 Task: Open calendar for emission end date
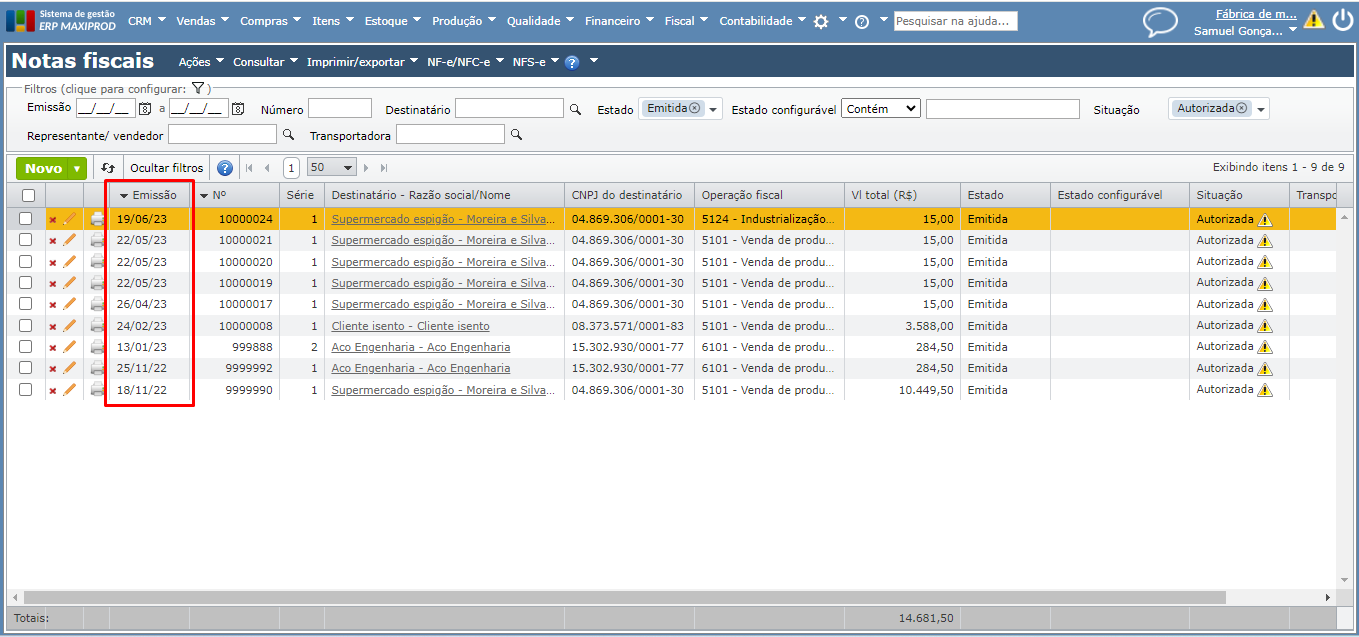tap(238, 109)
